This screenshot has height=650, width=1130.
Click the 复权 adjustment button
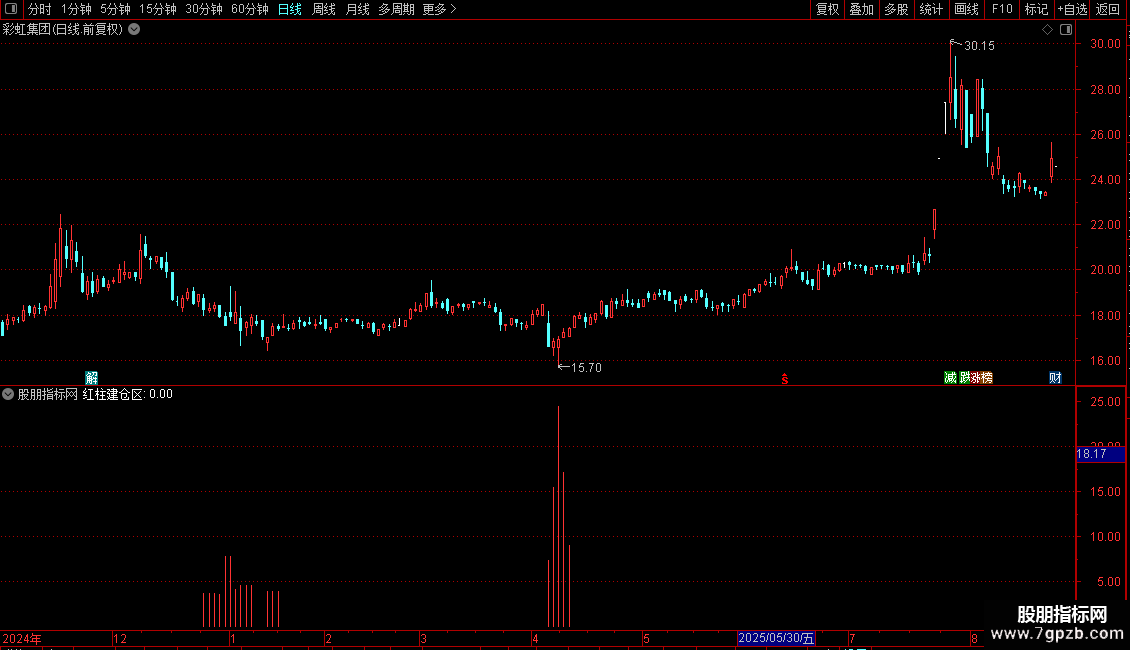(x=827, y=9)
